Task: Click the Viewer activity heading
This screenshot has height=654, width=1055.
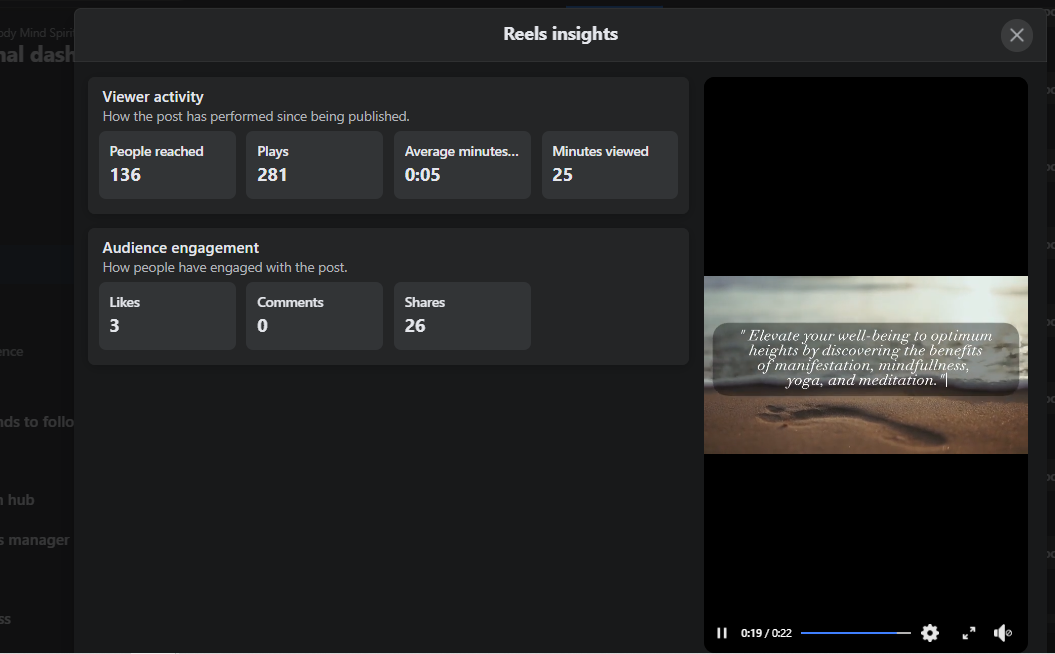Action: [153, 97]
